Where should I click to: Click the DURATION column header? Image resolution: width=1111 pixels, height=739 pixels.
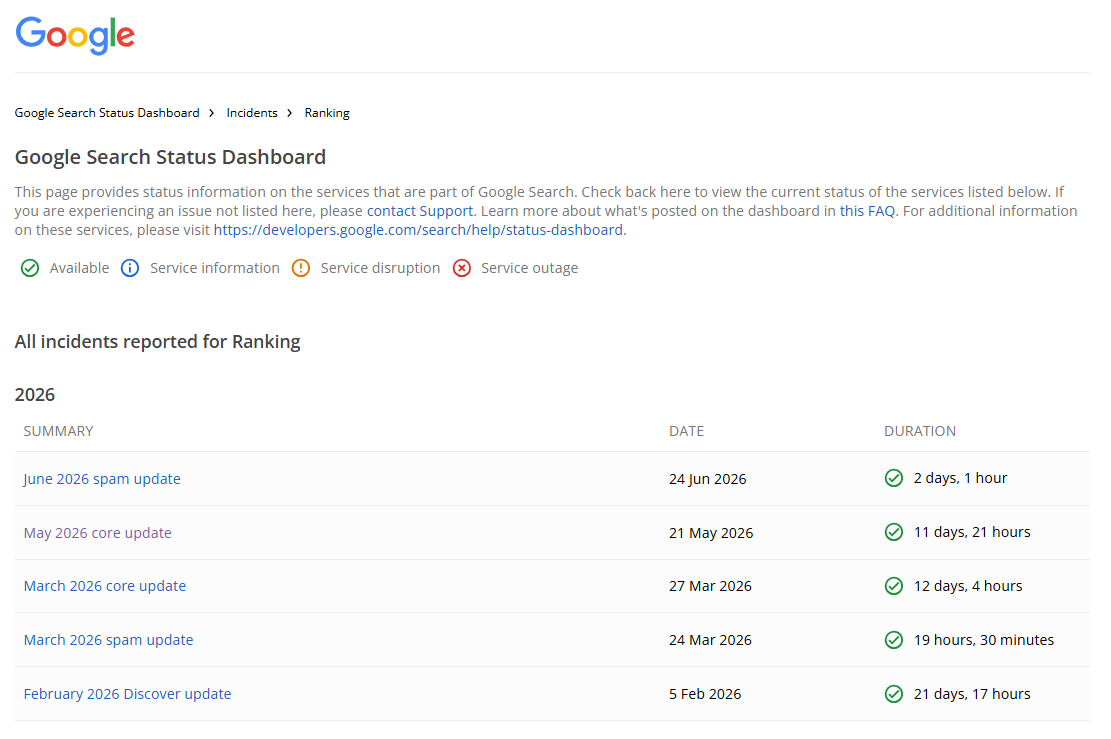[x=920, y=431]
